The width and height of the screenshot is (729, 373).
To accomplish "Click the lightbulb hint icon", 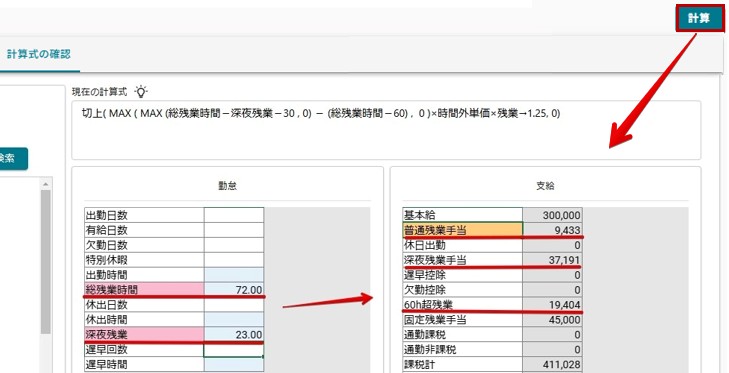I will [141, 91].
